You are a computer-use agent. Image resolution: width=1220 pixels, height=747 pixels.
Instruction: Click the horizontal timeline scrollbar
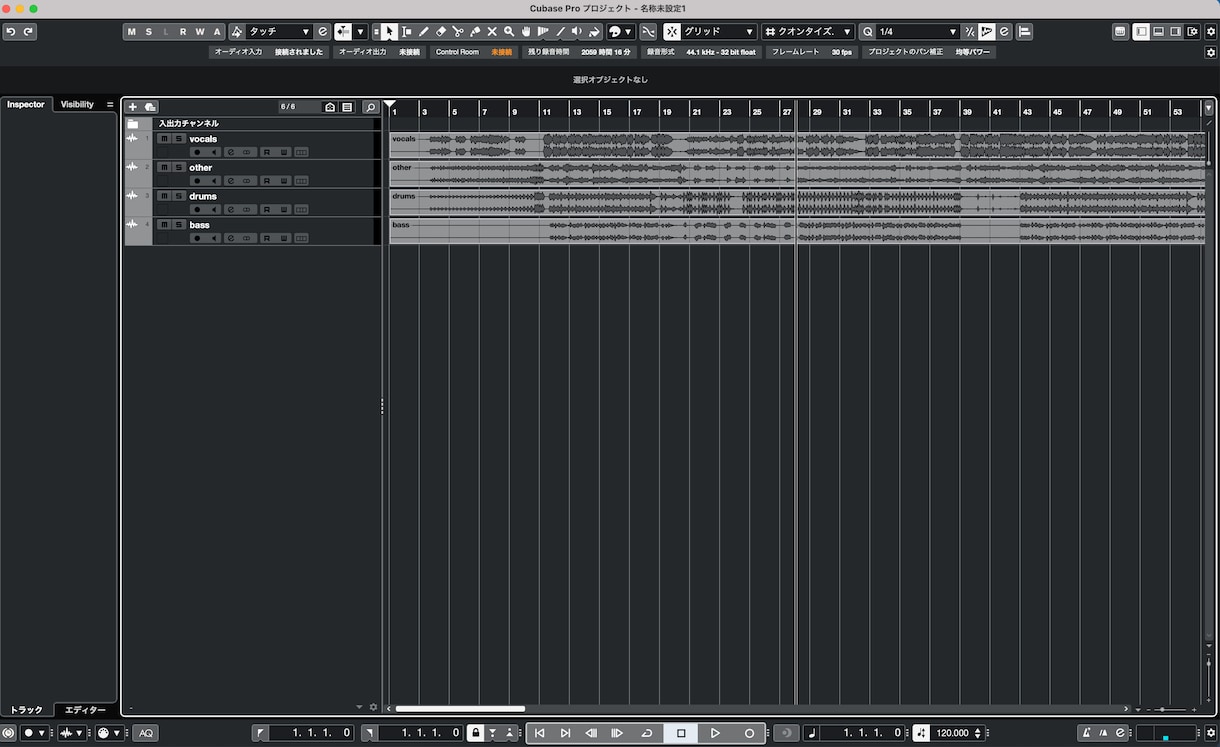tap(460, 709)
